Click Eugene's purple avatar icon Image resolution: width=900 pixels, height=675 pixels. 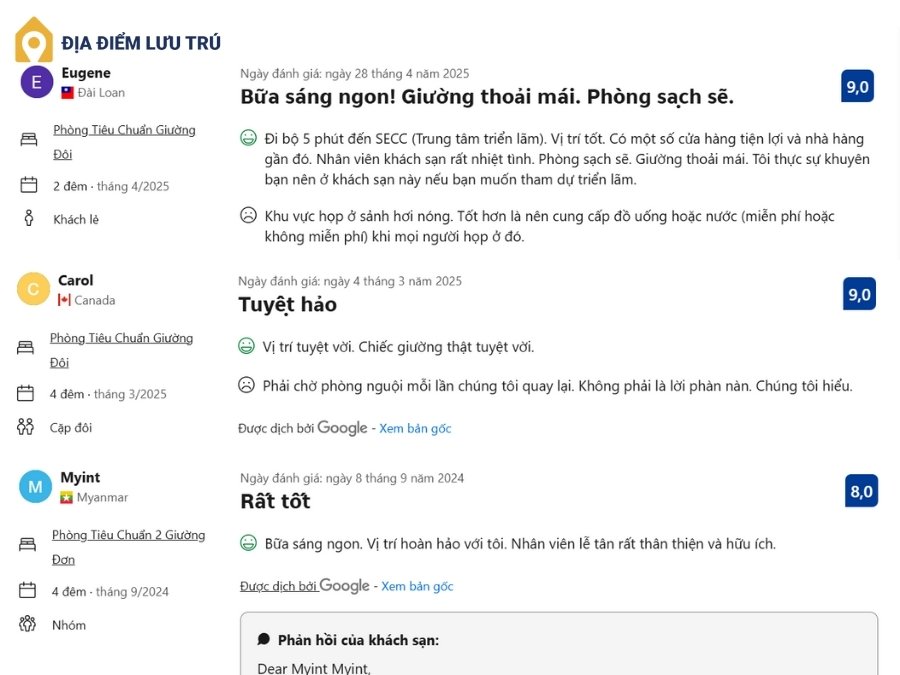[x=37, y=82]
